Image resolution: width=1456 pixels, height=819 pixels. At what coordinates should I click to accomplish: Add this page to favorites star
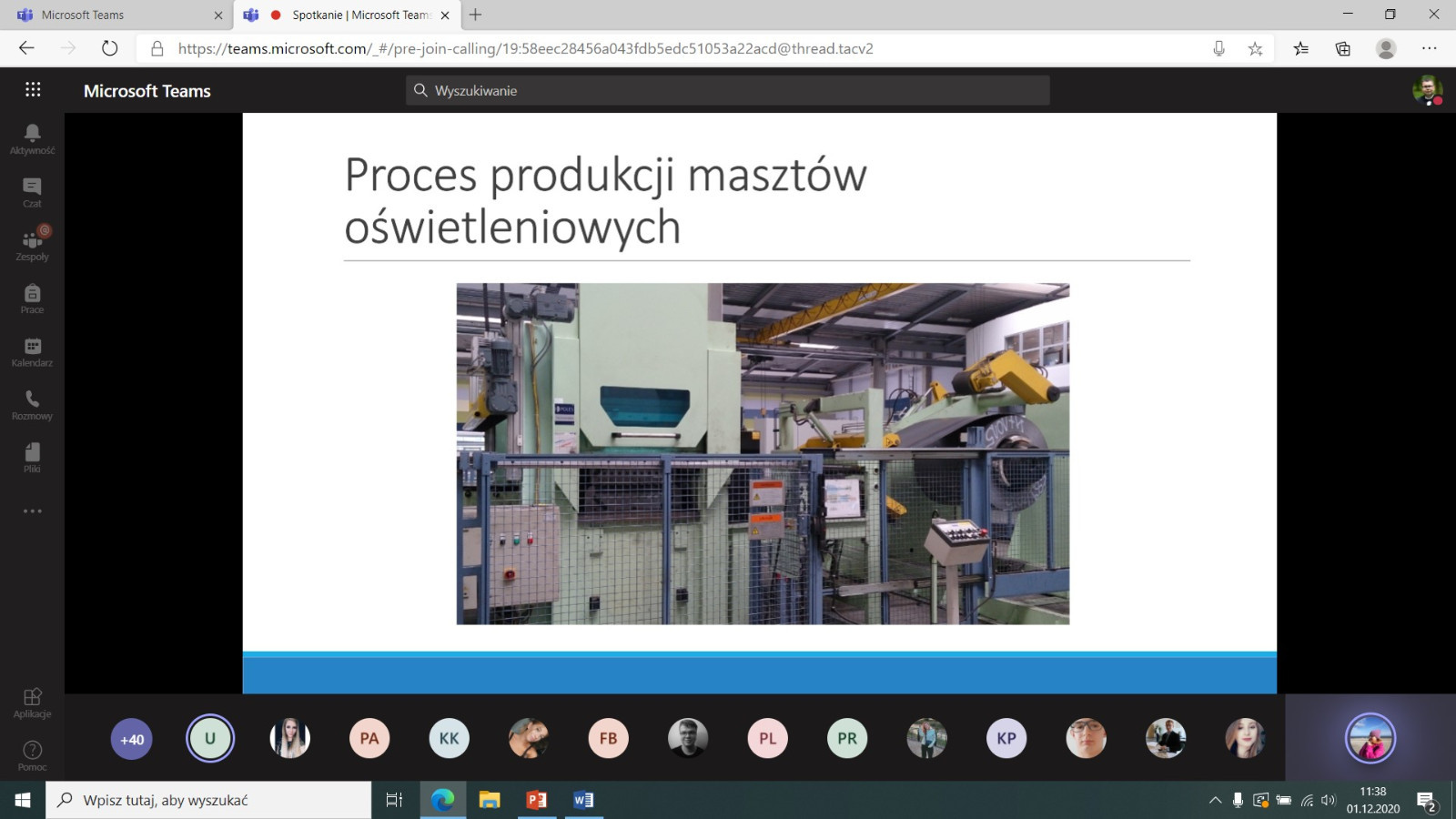tap(1256, 49)
